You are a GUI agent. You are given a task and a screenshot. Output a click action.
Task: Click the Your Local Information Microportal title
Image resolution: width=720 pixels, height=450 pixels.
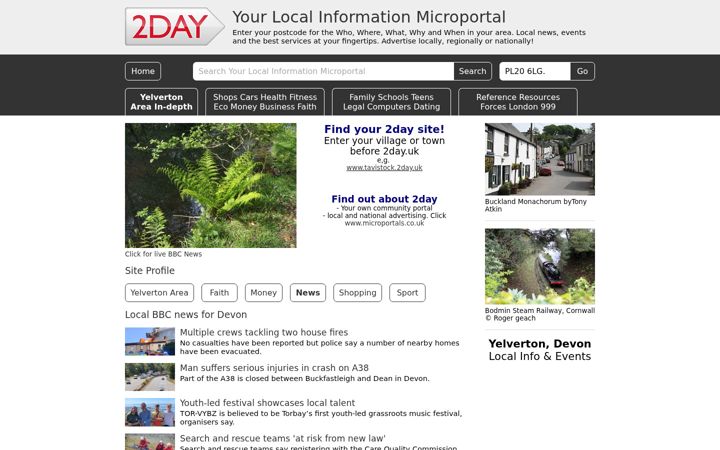[x=369, y=17]
